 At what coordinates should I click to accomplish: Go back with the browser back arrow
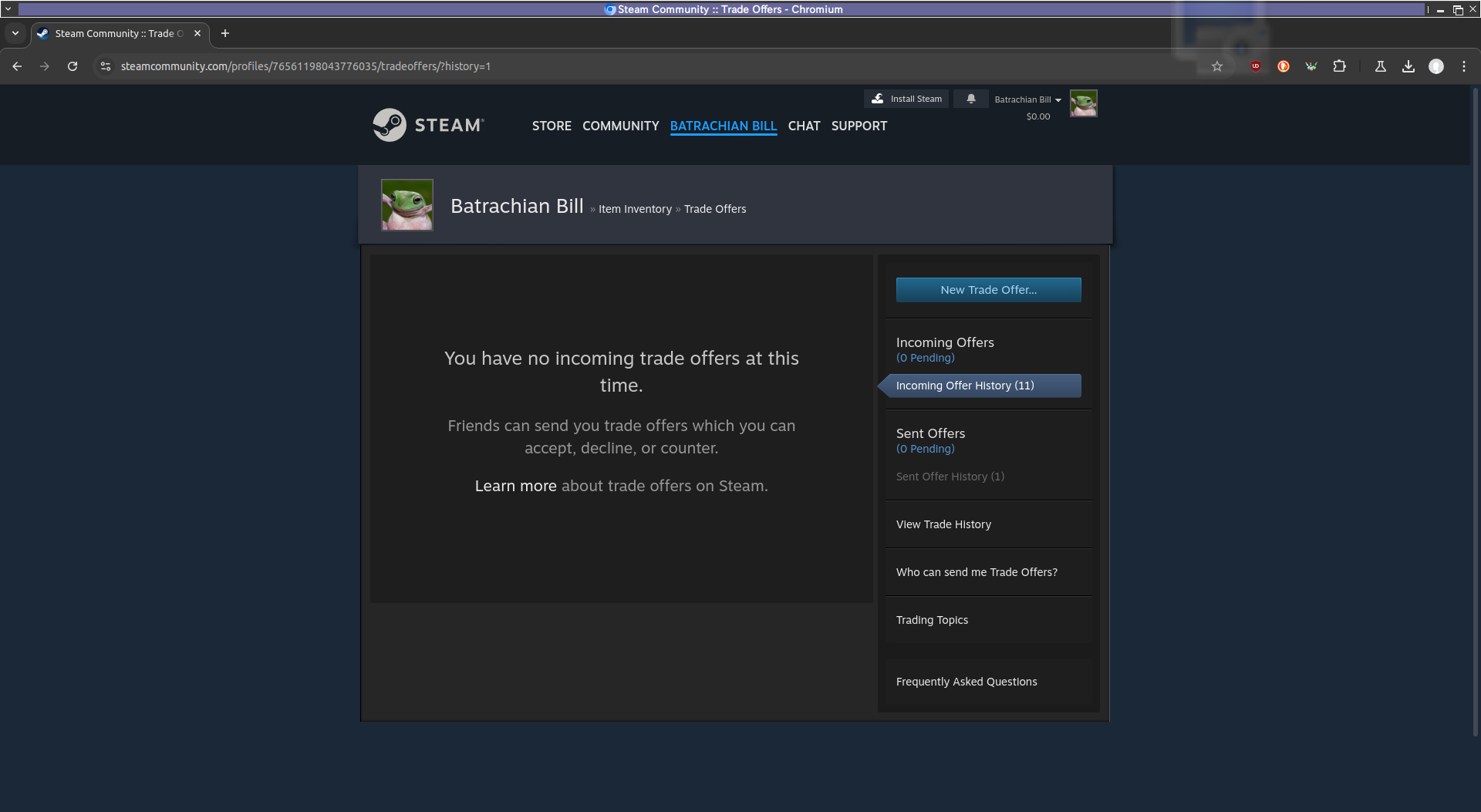[17, 66]
